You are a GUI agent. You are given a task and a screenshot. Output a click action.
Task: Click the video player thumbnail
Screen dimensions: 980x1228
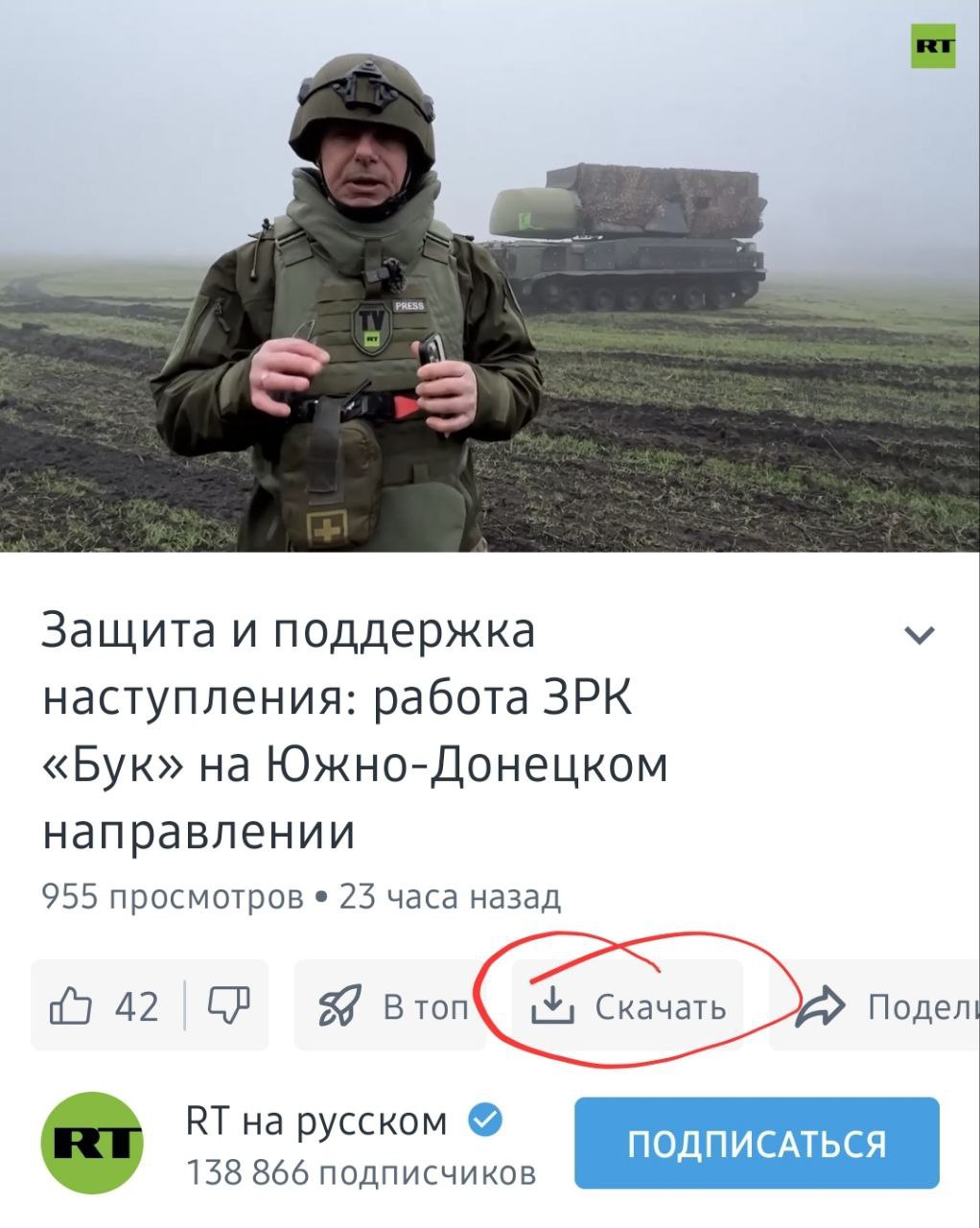tap(490, 276)
